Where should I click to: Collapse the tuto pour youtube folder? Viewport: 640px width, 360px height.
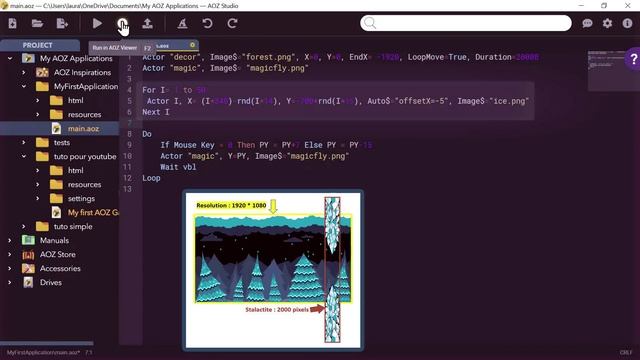(24, 156)
